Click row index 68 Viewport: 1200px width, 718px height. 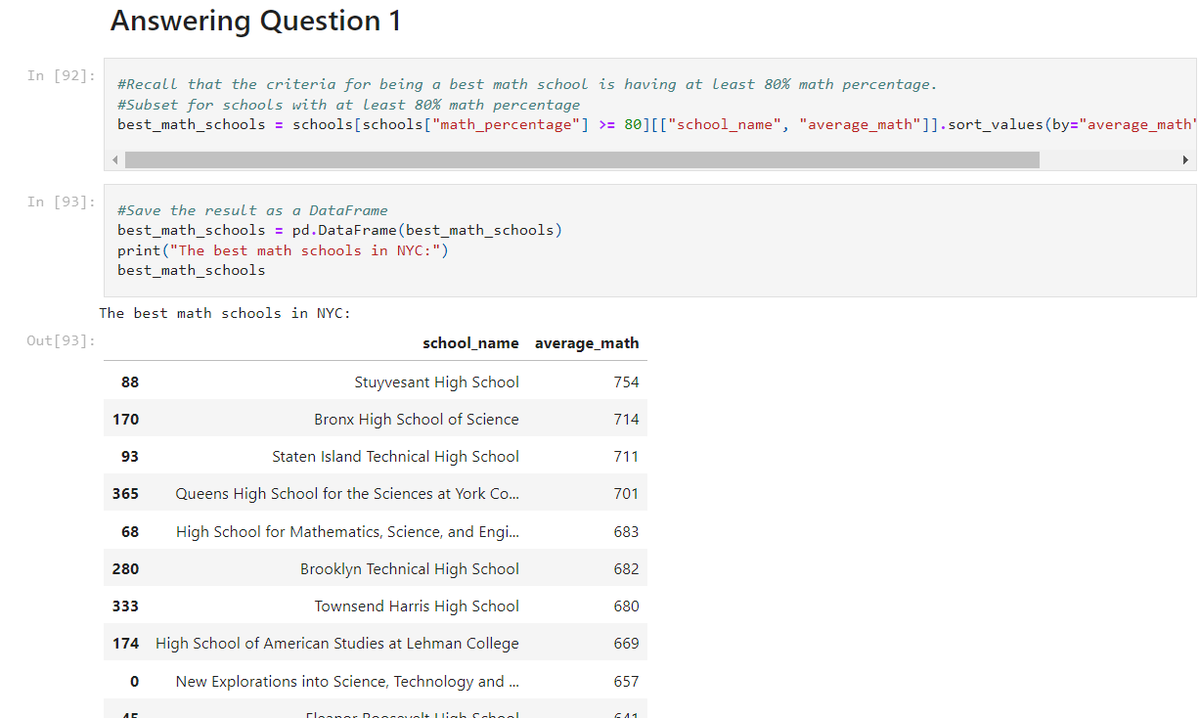130,532
